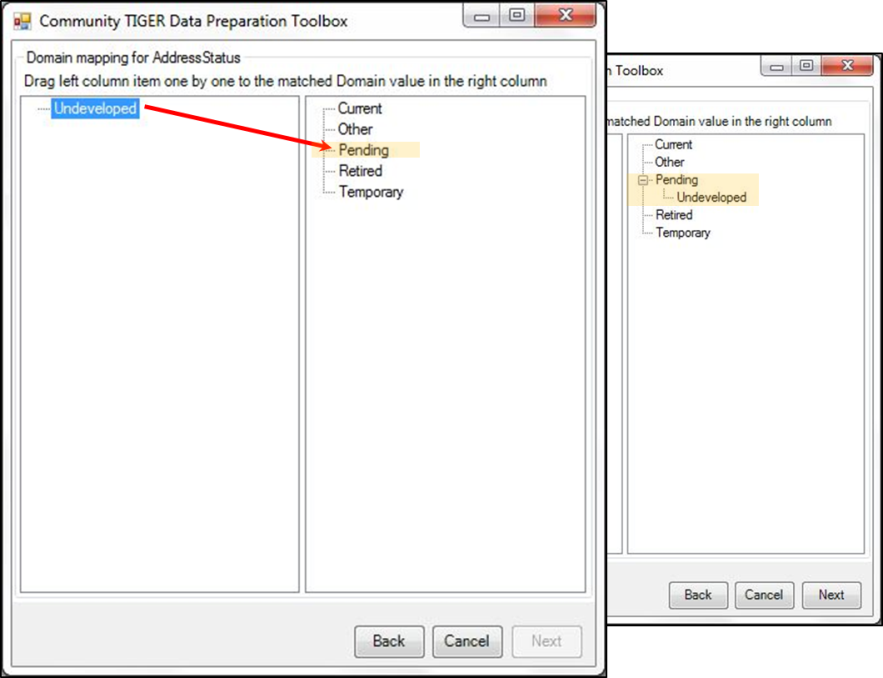Select Other in front window domain list
This screenshot has height=678, width=883.
355,129
